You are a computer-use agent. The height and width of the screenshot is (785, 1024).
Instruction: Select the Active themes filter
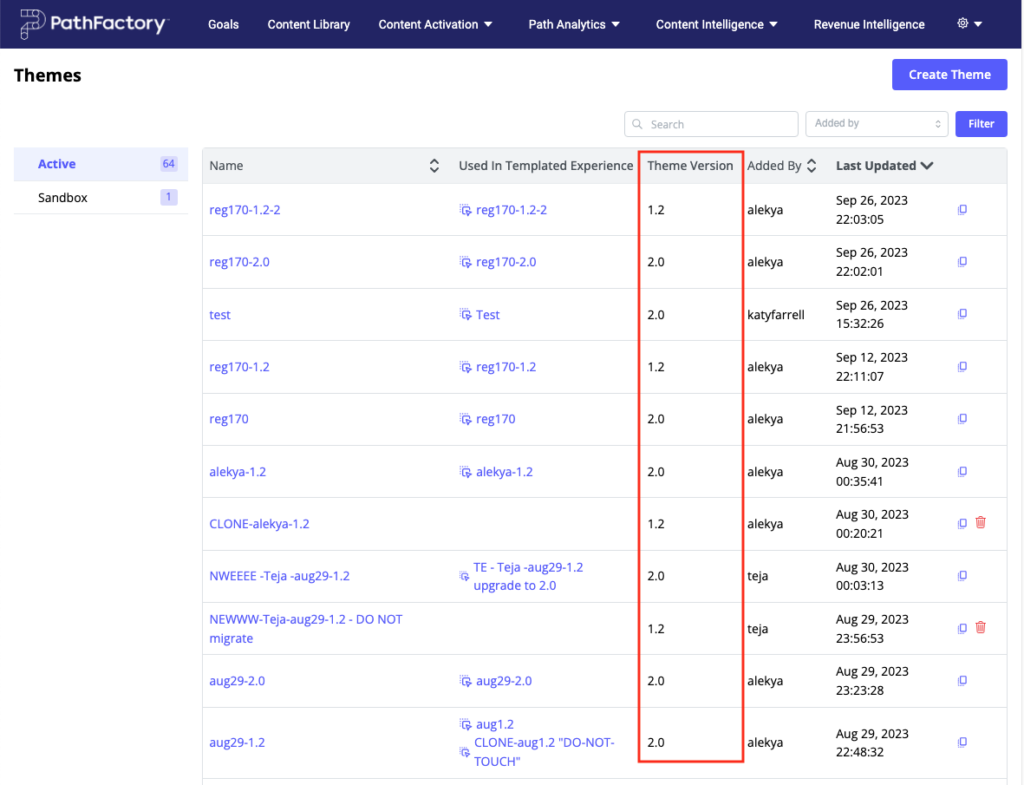tap(56, 163)
